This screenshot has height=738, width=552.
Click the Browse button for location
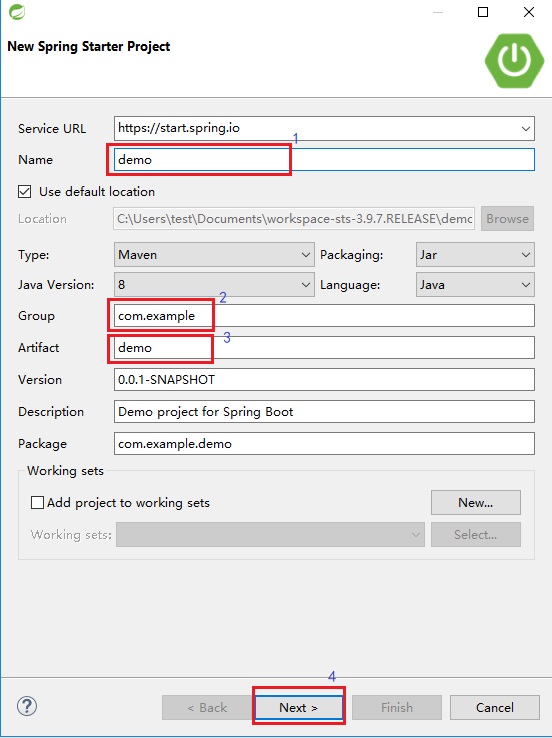tap(507, 218)
